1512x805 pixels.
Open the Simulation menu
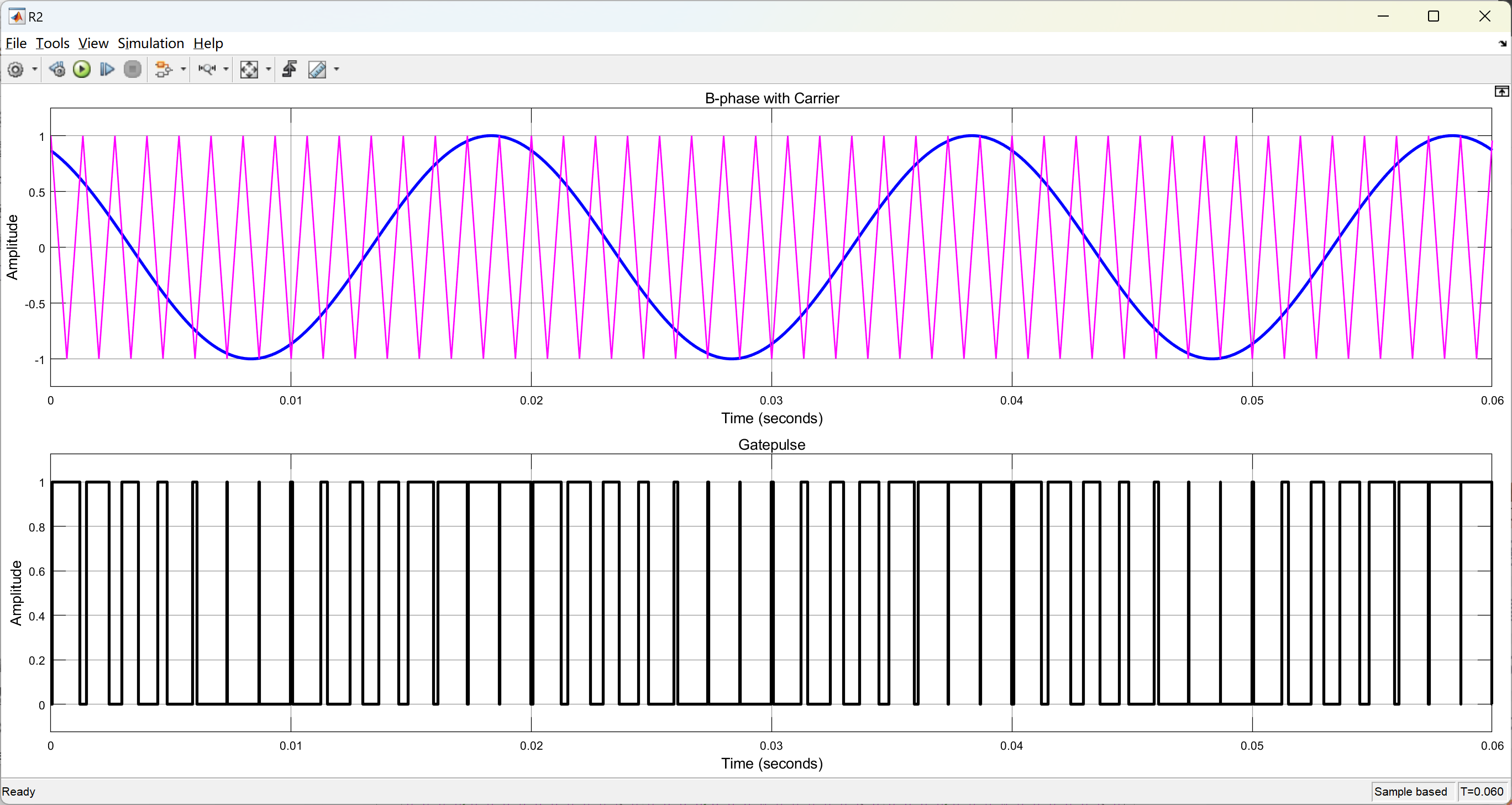(150, 44)
